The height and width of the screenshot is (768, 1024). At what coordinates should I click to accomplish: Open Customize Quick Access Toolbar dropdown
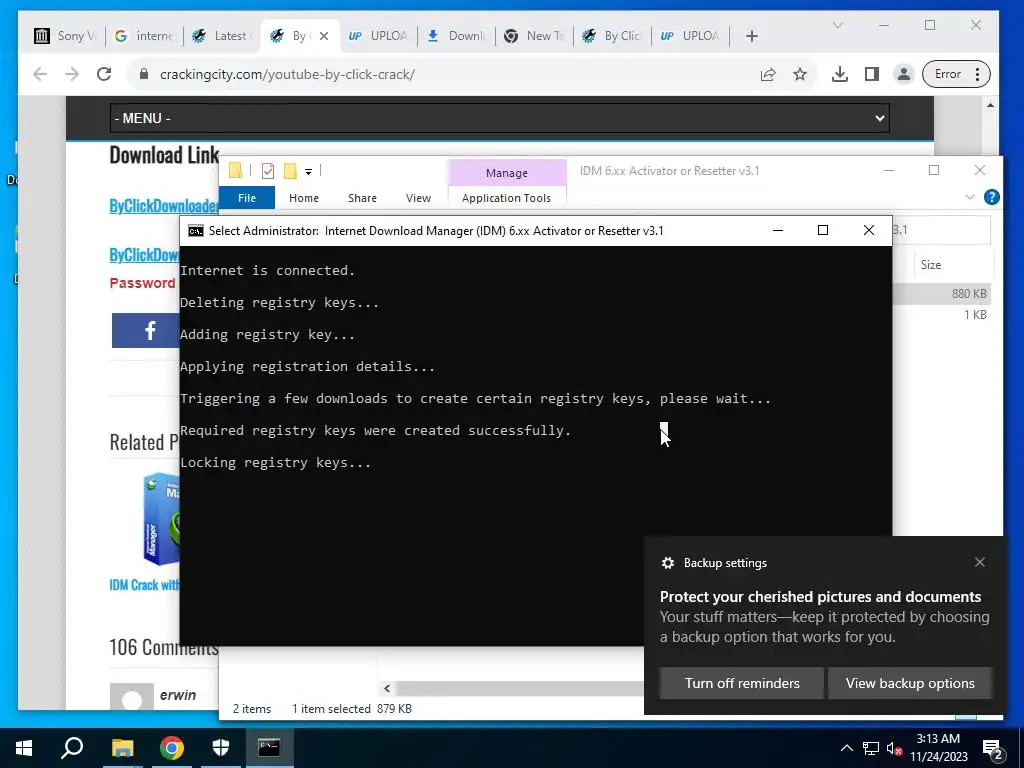coord(308,172)
